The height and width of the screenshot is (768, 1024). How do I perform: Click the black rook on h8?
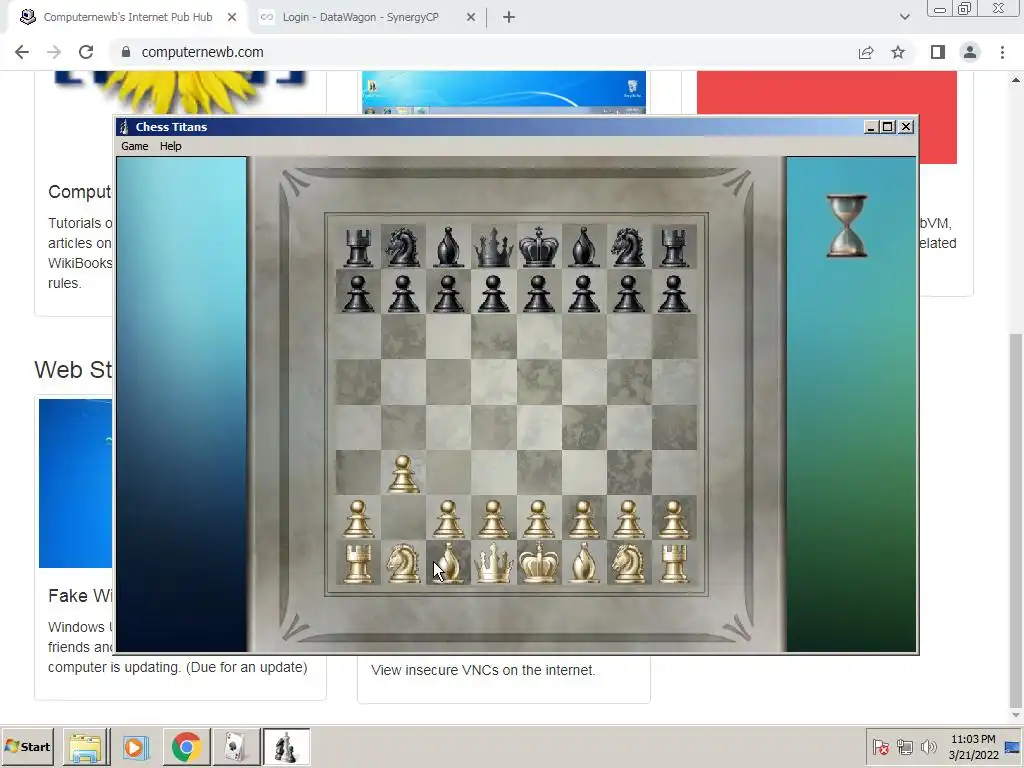[x=674, y=247]
